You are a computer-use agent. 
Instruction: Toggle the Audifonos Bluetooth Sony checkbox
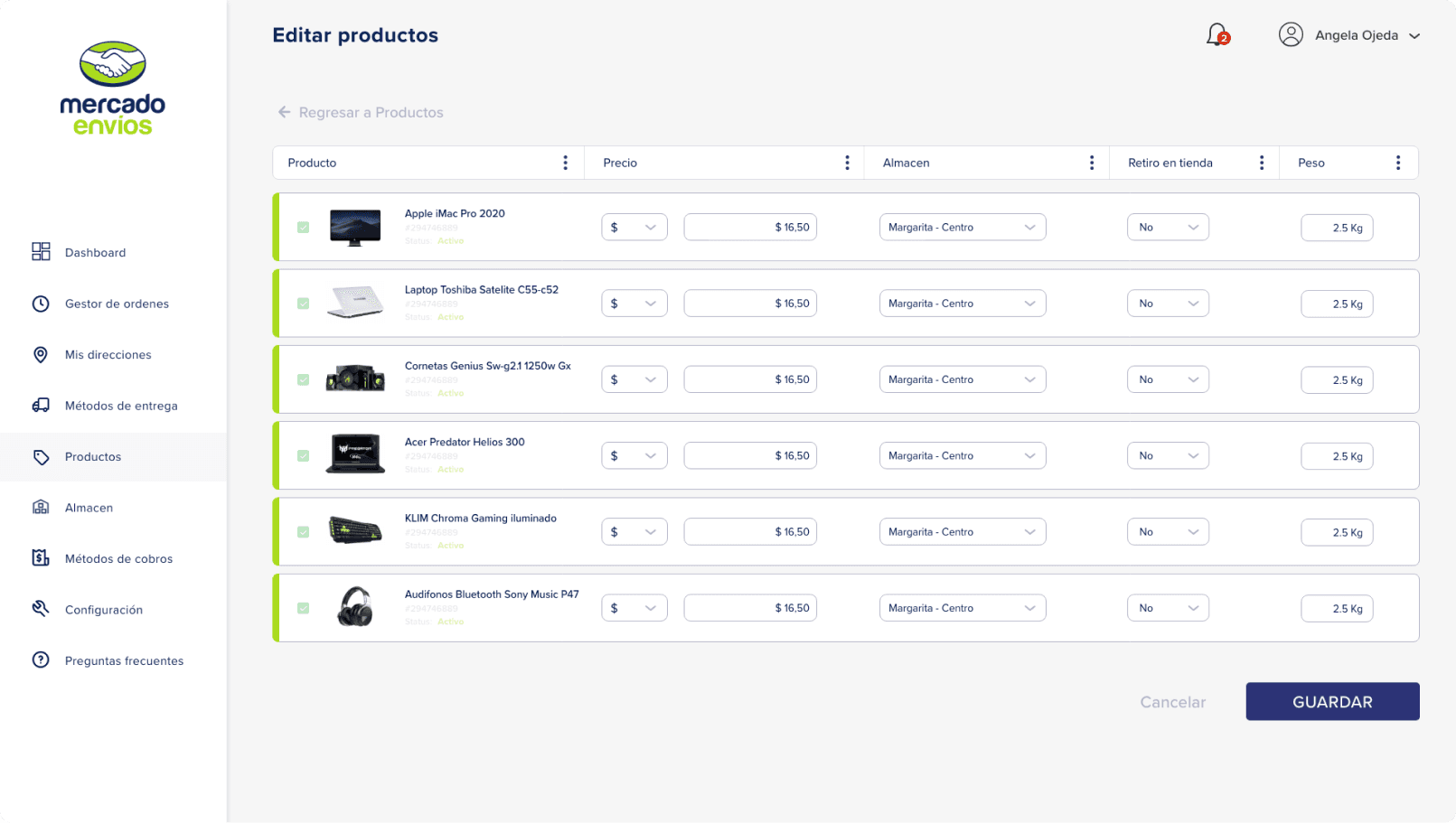tap(304, 608)
